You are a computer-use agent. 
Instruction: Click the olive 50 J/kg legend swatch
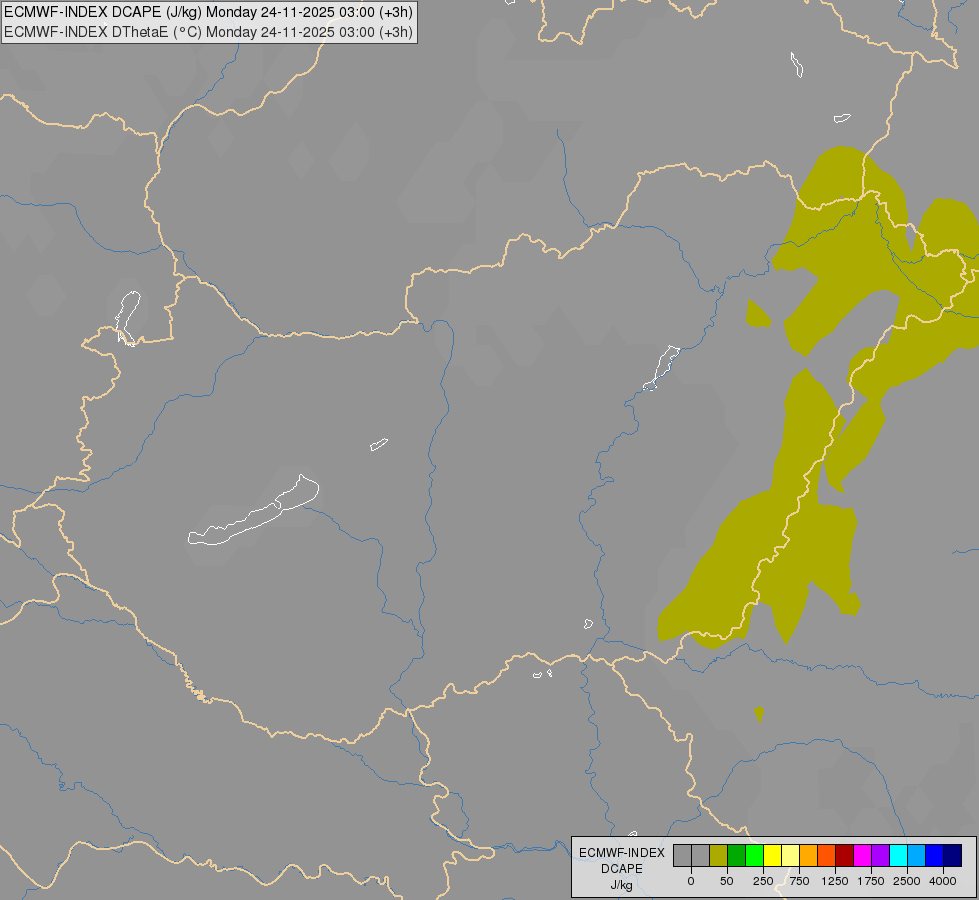pos(719,855)
